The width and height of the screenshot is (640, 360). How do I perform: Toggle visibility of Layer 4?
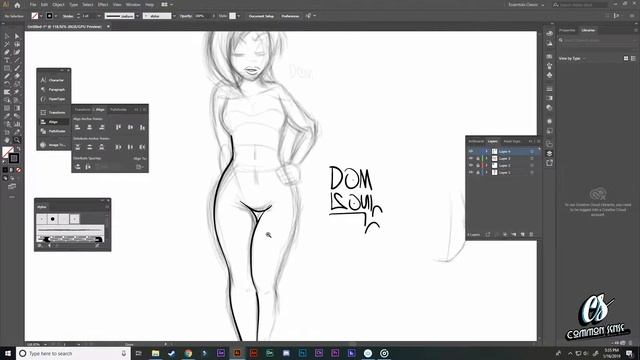[471, 151]
